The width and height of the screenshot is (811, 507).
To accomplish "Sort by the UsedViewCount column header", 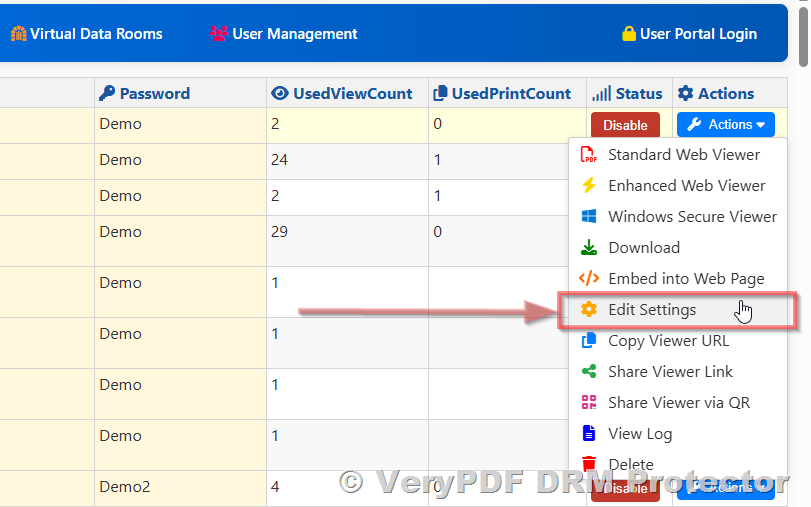I will click(341, 94).
